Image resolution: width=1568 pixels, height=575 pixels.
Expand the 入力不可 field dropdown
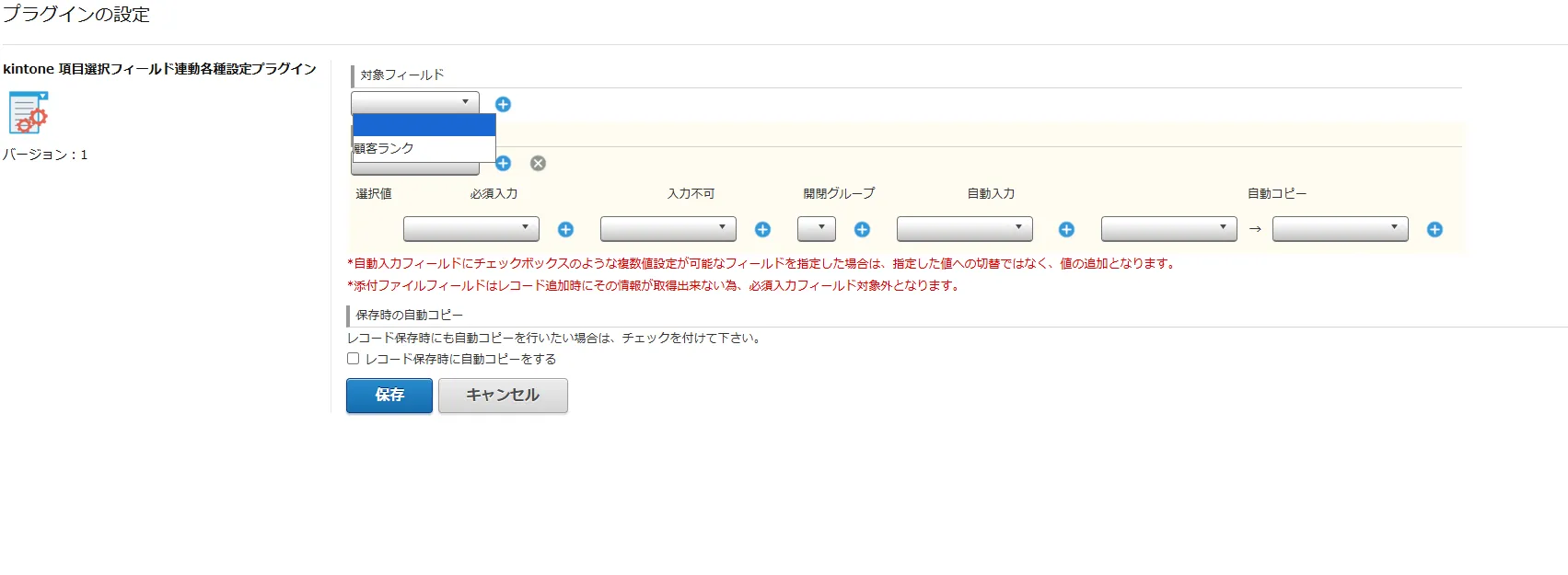pyautogui.click(x=668, y=228)
